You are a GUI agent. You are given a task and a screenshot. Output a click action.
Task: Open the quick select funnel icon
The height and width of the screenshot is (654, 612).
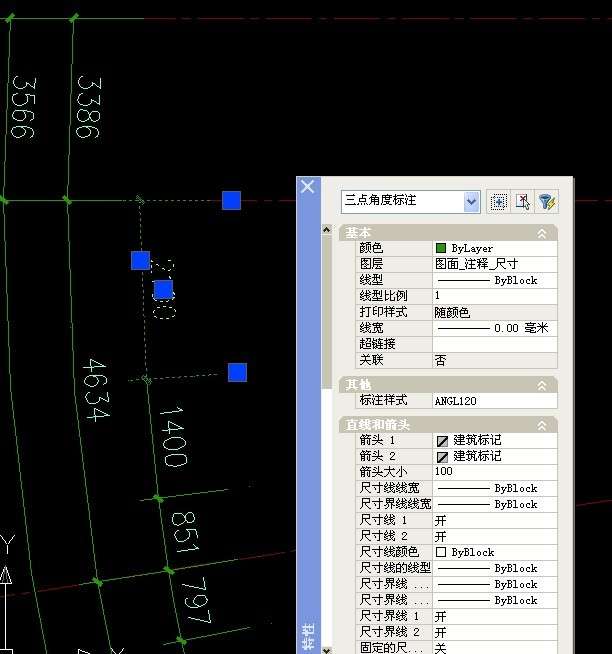[x=547, y=202]
